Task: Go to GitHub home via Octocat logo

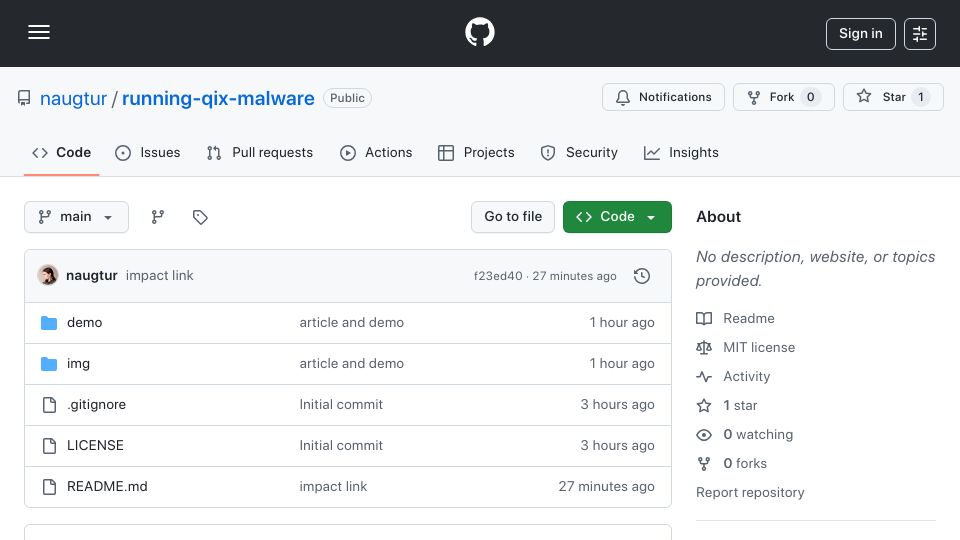Action: tap(479, 32)
